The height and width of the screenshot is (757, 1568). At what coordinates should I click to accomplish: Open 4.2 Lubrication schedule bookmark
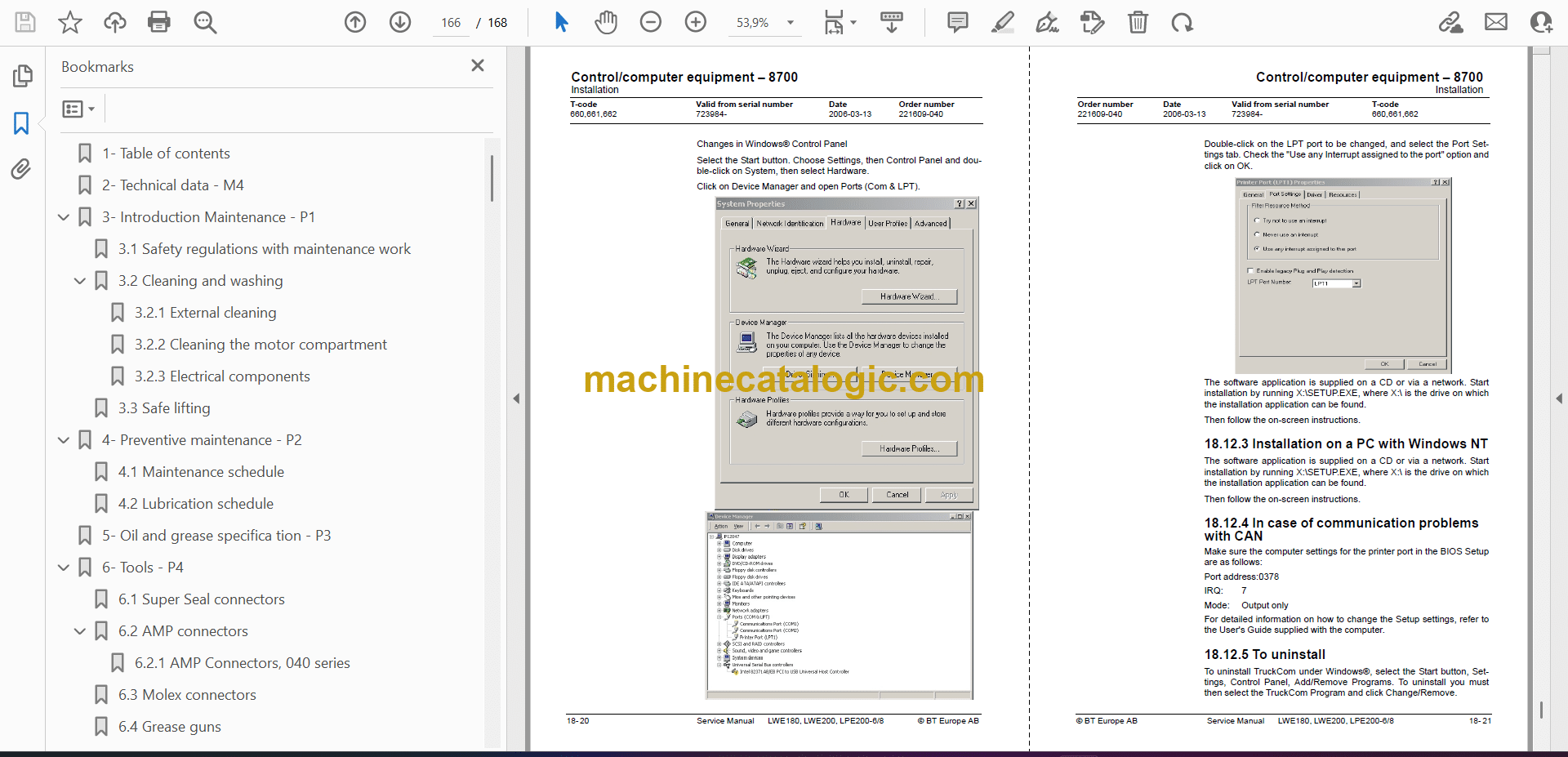[196, 504]
